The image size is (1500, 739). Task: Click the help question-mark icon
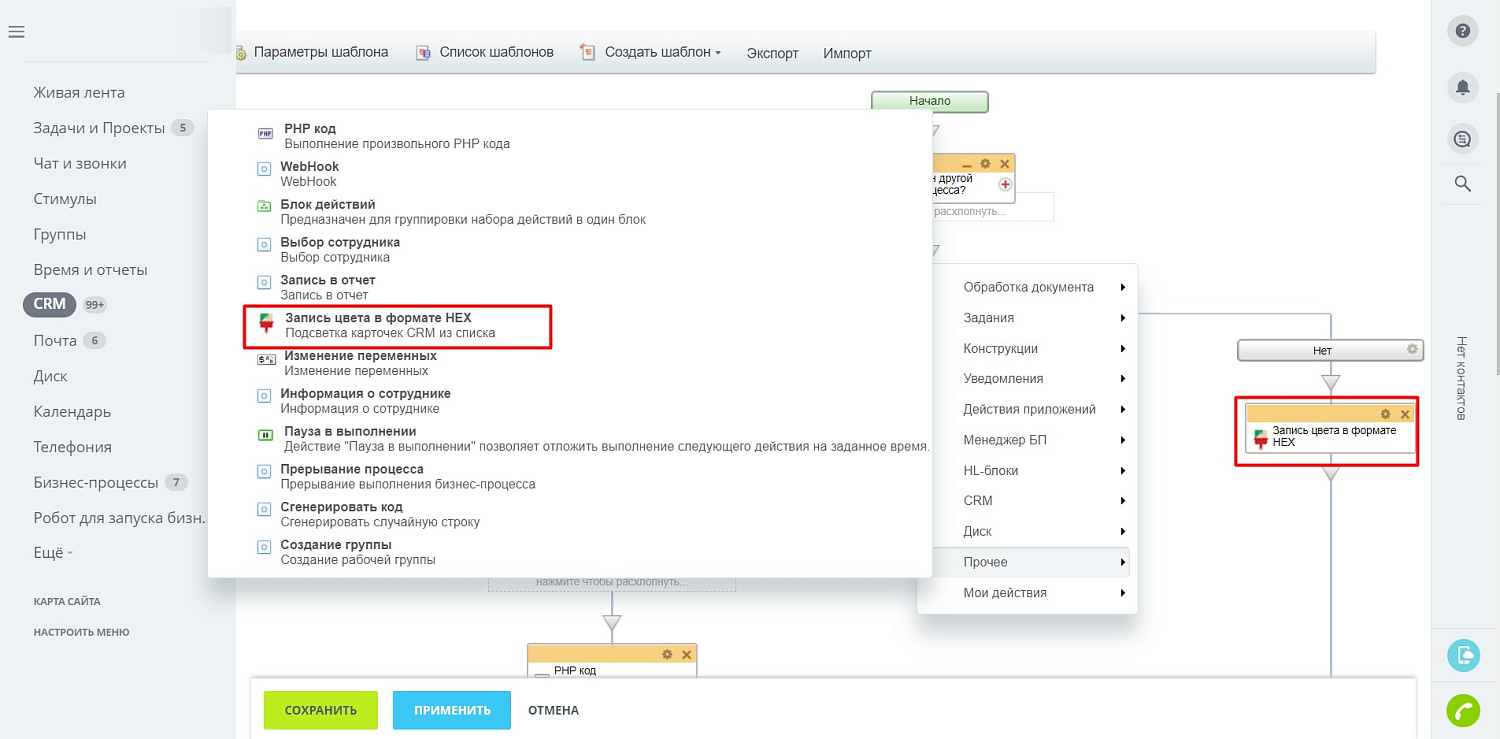tap(1462, 30)
